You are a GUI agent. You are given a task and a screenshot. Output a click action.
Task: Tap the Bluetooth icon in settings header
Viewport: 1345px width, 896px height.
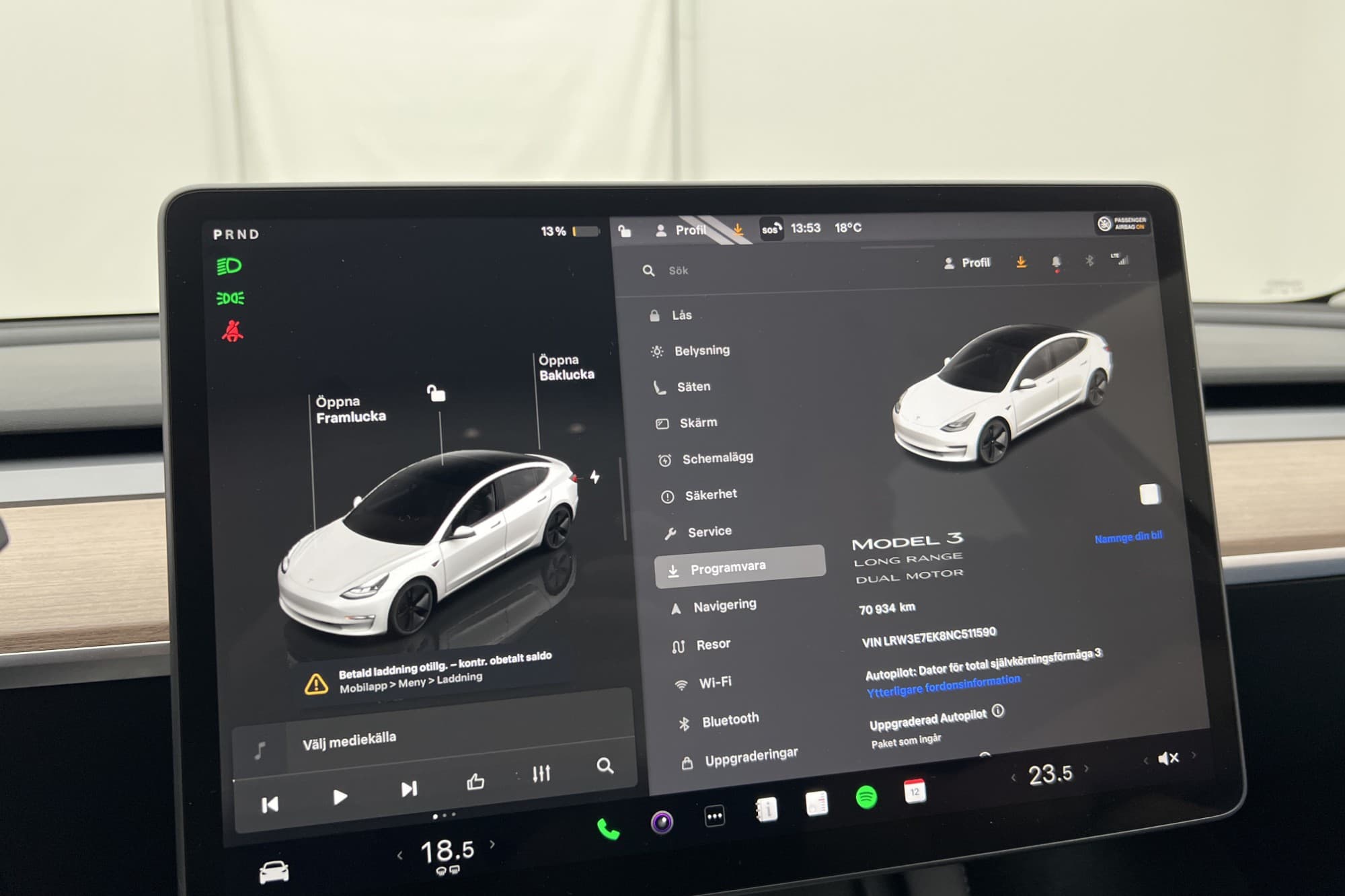pos(1089,261)
